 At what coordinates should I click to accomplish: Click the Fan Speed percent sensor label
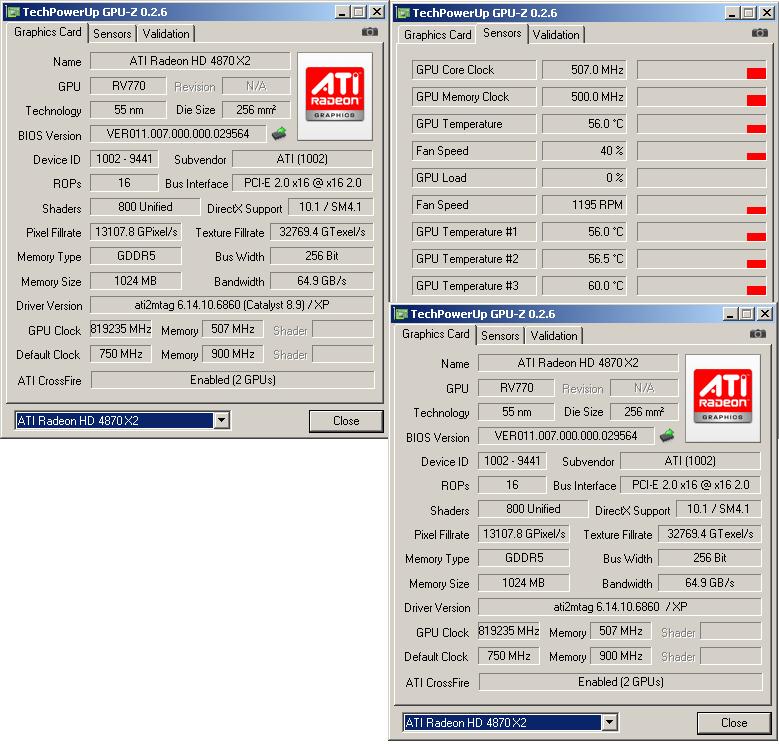(474, 151)
